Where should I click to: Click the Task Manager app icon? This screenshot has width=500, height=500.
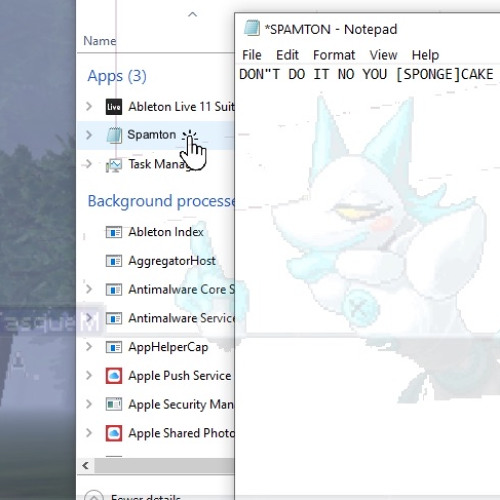pyautogui.click(x=114, y=165)
